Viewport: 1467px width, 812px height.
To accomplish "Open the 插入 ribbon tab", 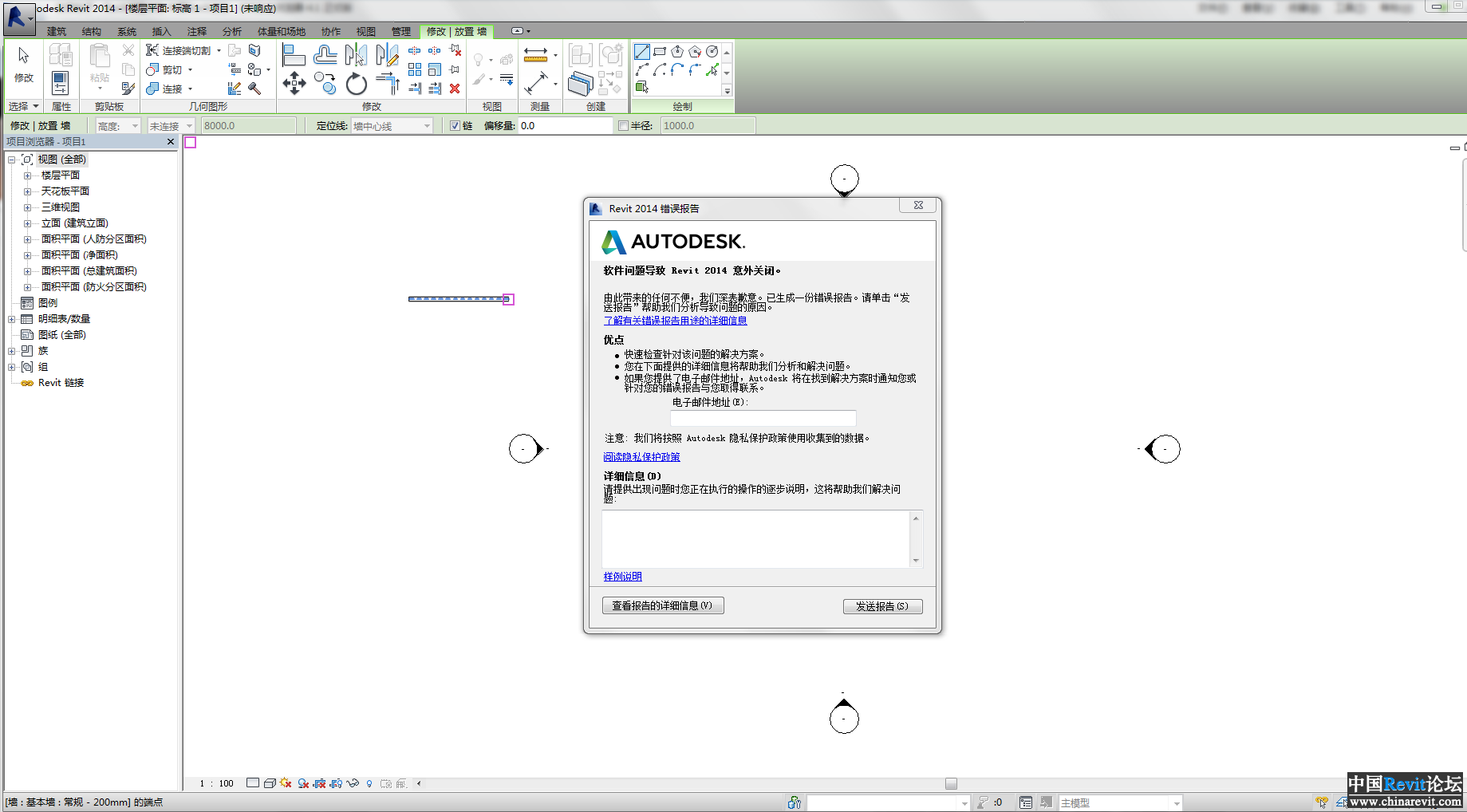I will (x=162, y=32).
